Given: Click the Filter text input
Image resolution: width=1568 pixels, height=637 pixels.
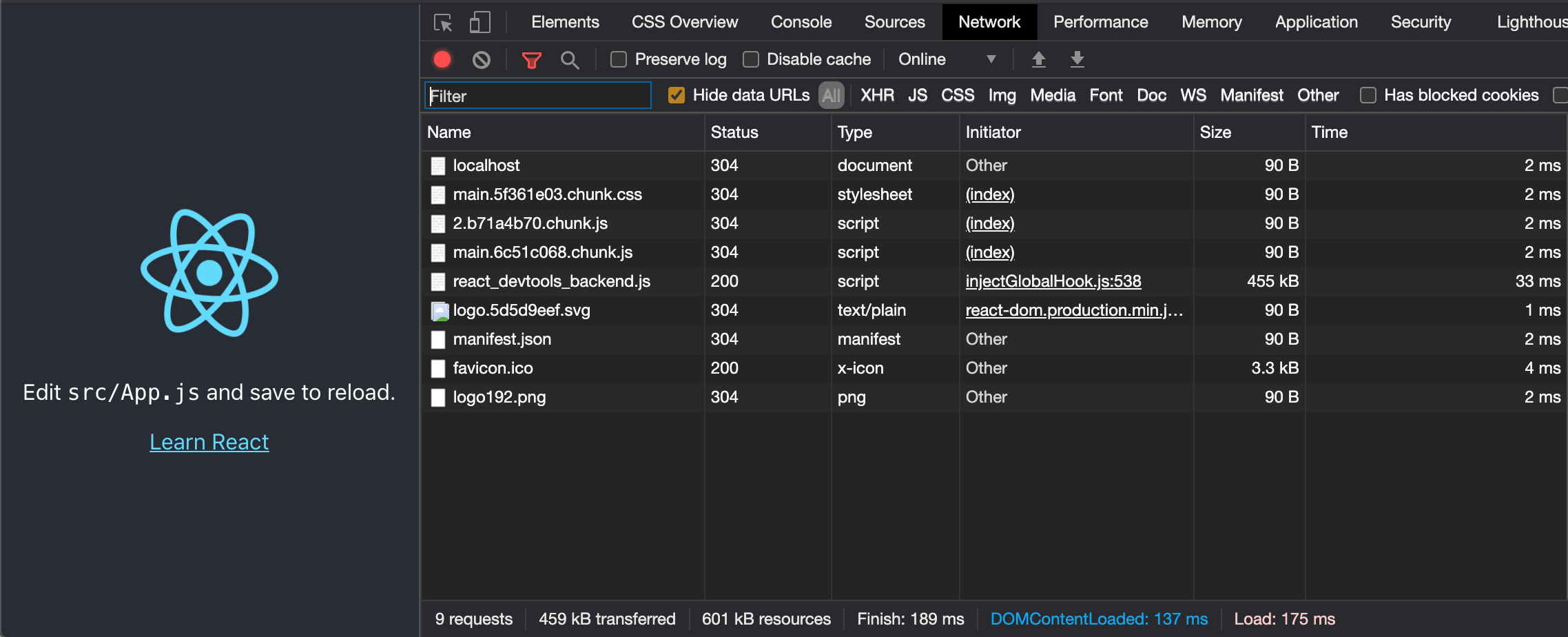Looking at the screenshot, I should coord(537,96).
